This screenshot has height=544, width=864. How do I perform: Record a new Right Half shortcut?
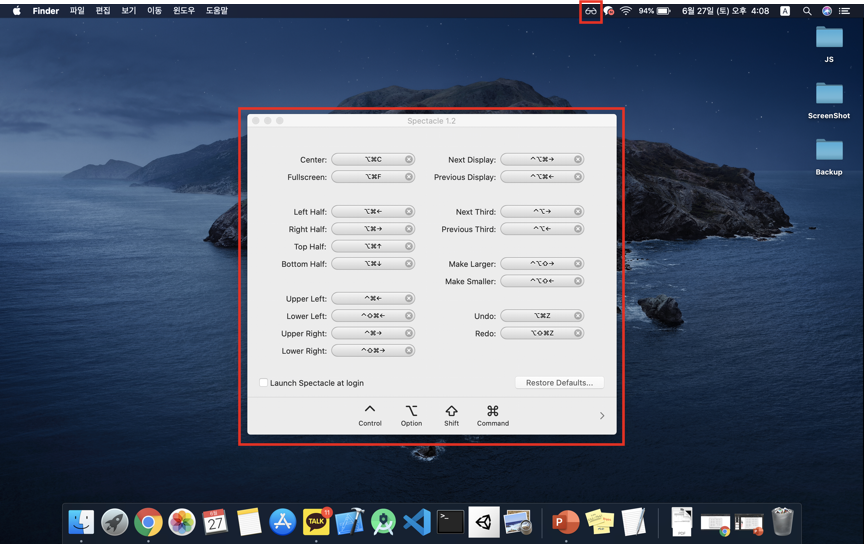[x=373, y=229]
